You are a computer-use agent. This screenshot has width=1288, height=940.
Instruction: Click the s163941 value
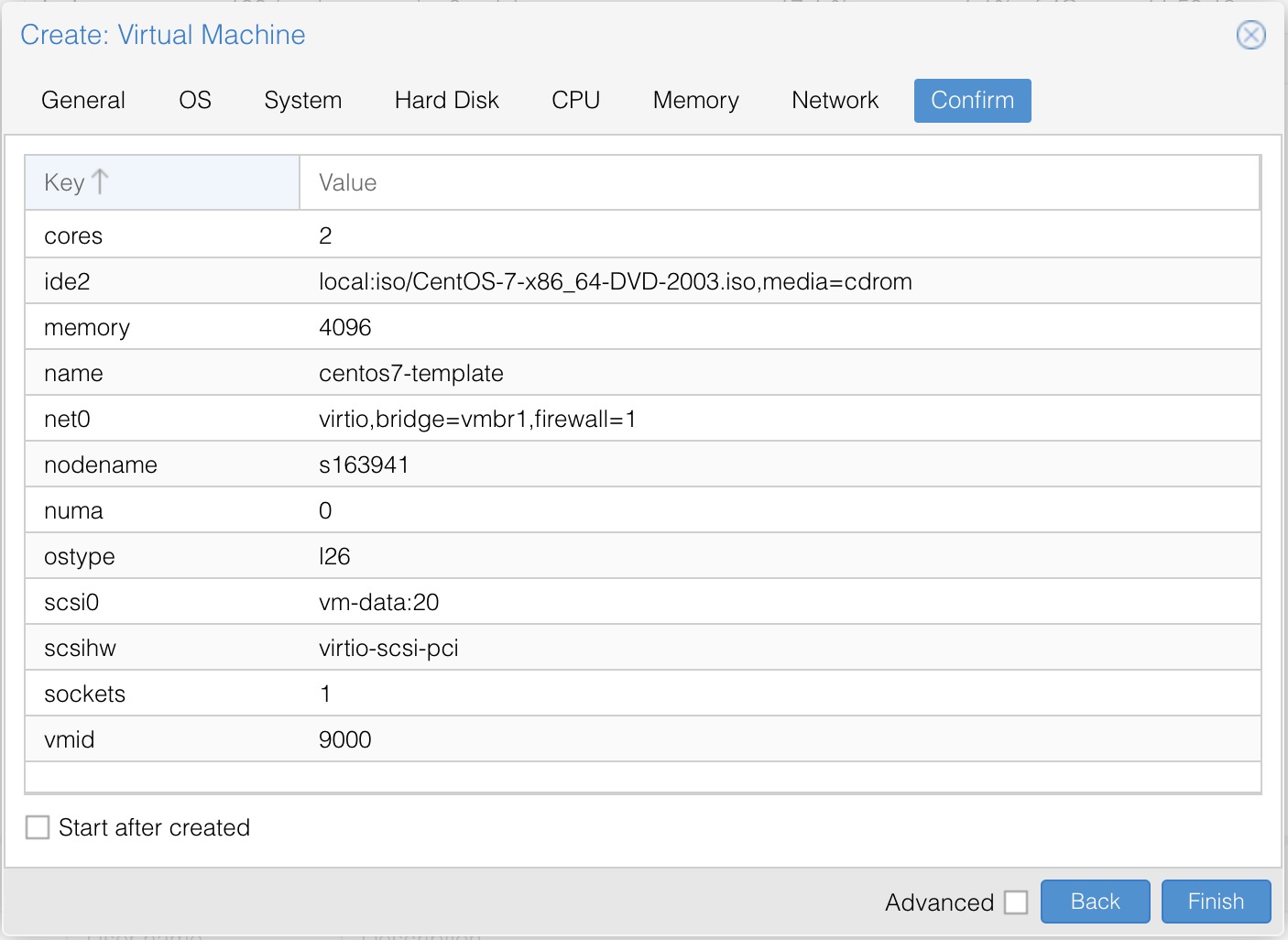point(364,465)
